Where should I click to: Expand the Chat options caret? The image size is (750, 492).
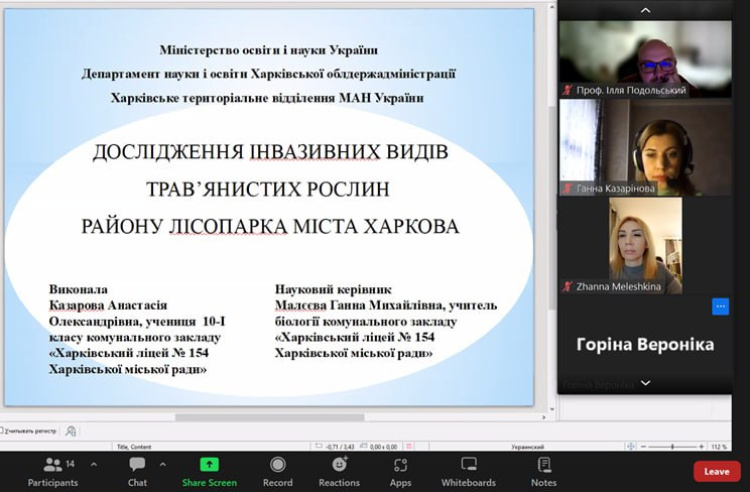click(163, 464)
